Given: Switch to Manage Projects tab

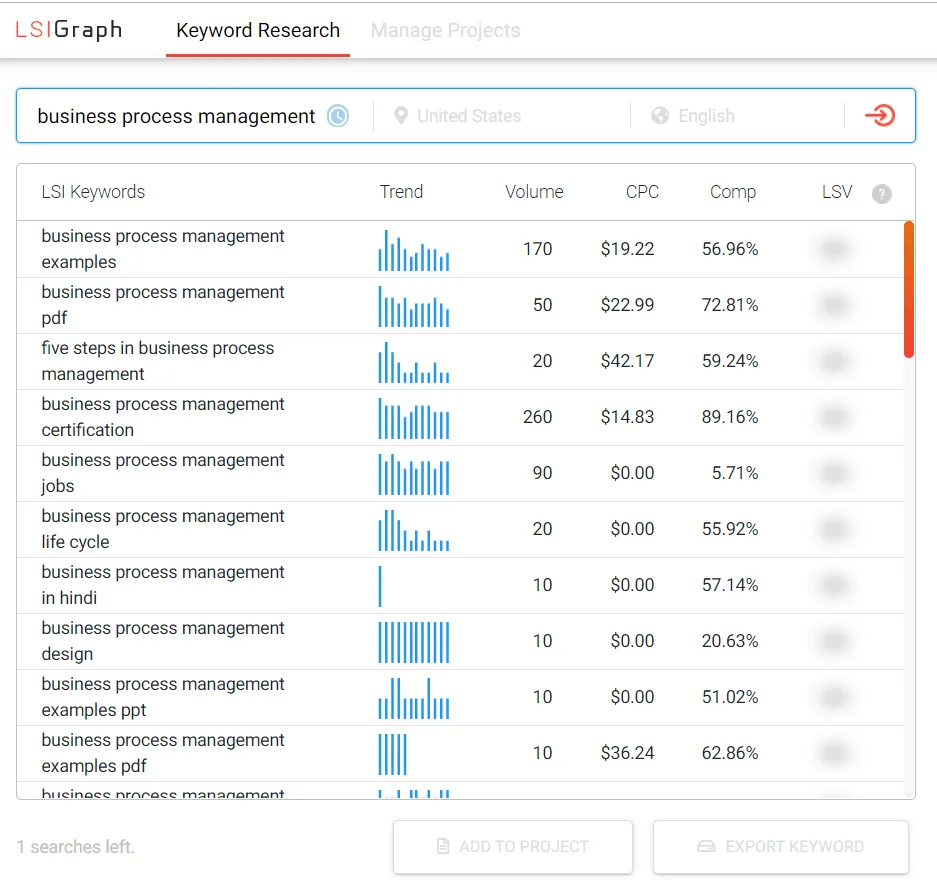Looking at the screenshot, I should coord(445,30).
